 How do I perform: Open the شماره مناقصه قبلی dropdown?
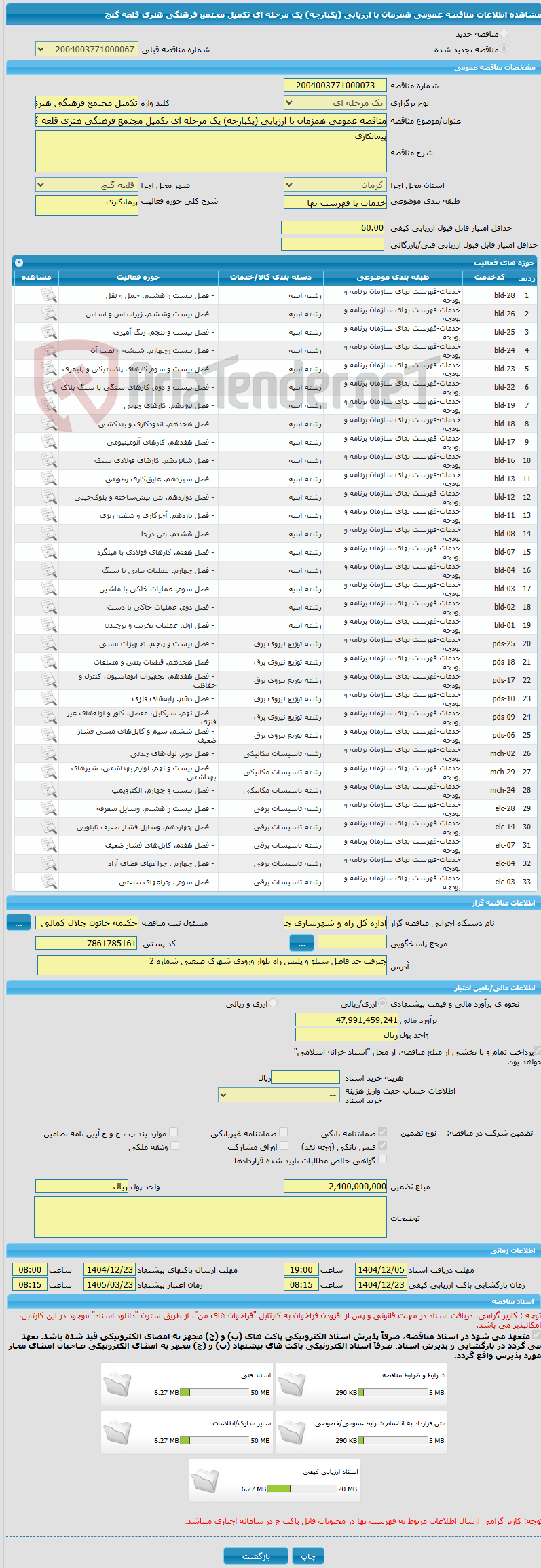(x=87, y=50)
